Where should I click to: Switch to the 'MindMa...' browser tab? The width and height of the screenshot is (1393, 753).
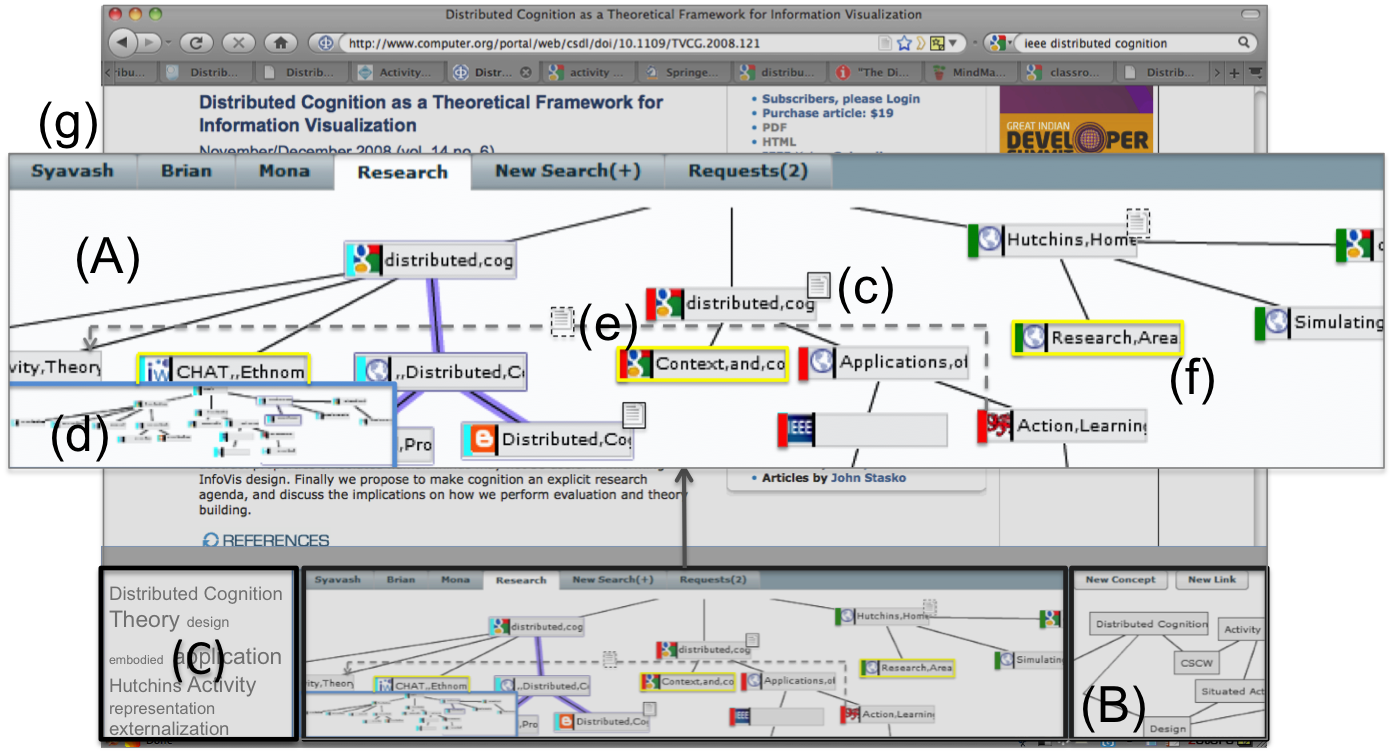(x=971, y=72)
